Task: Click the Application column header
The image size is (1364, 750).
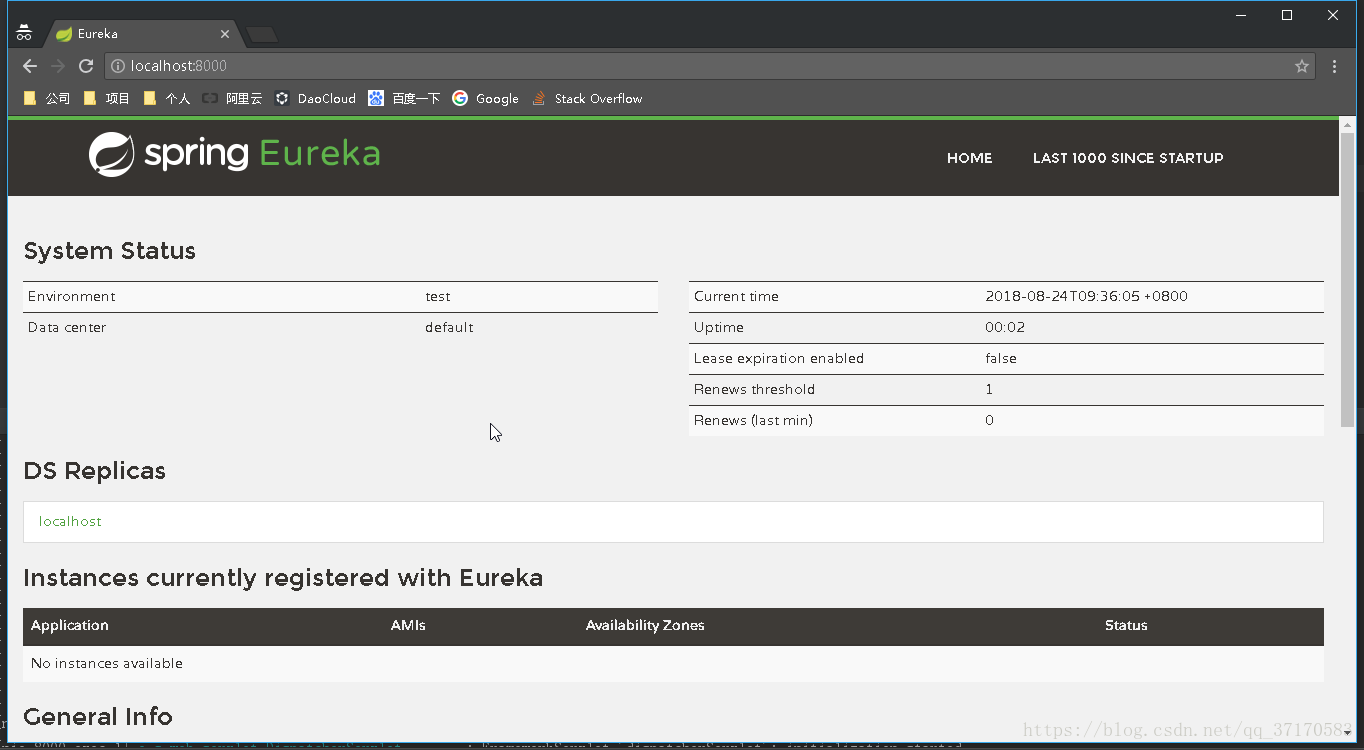Action: [70, 625]
